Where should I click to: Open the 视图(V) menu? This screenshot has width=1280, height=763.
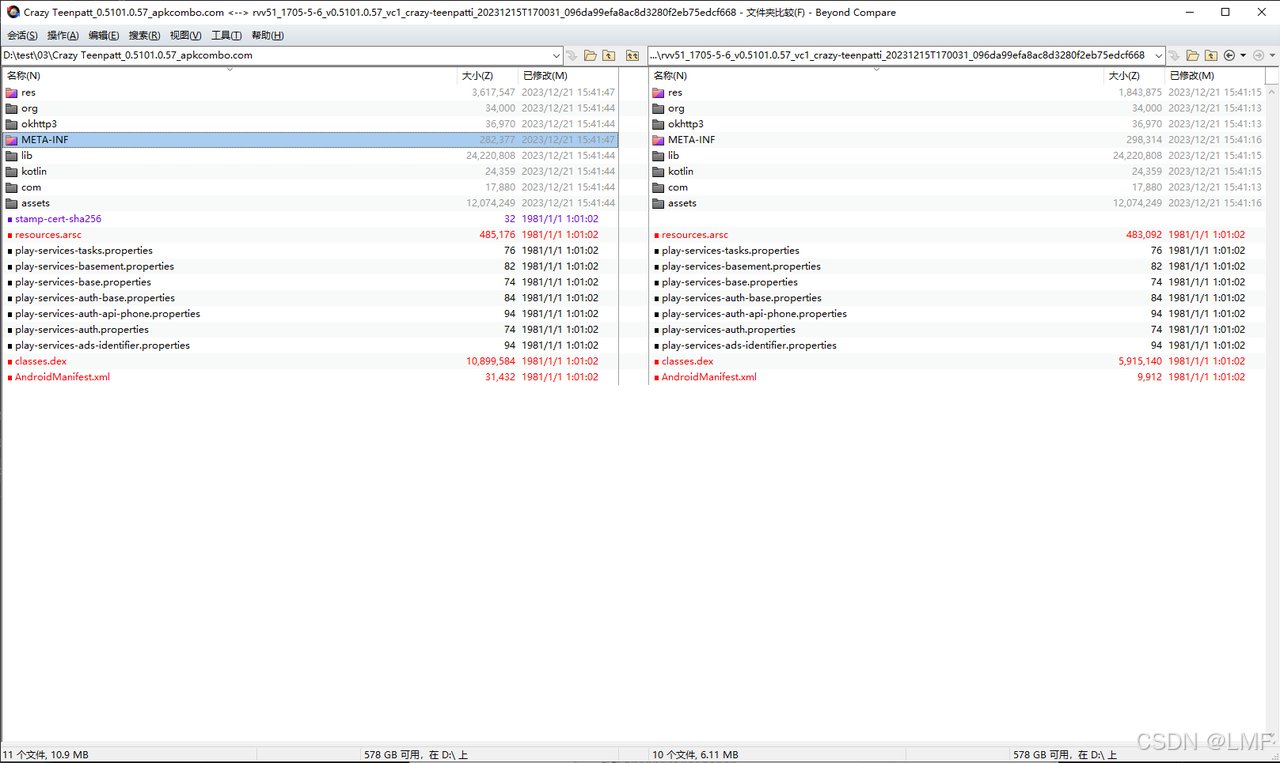tap(185, 35)
